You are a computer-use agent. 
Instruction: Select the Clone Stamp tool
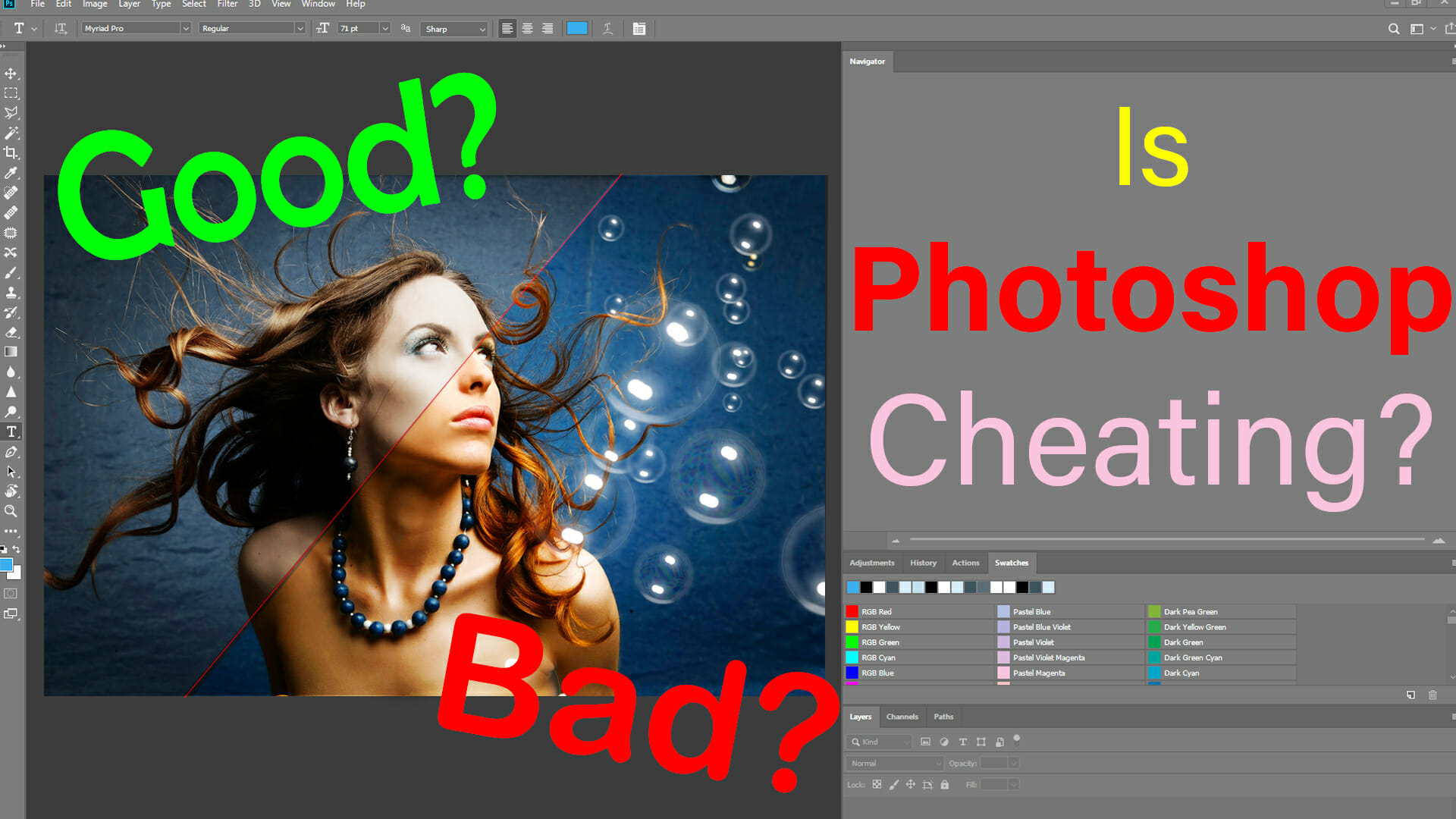11,292
